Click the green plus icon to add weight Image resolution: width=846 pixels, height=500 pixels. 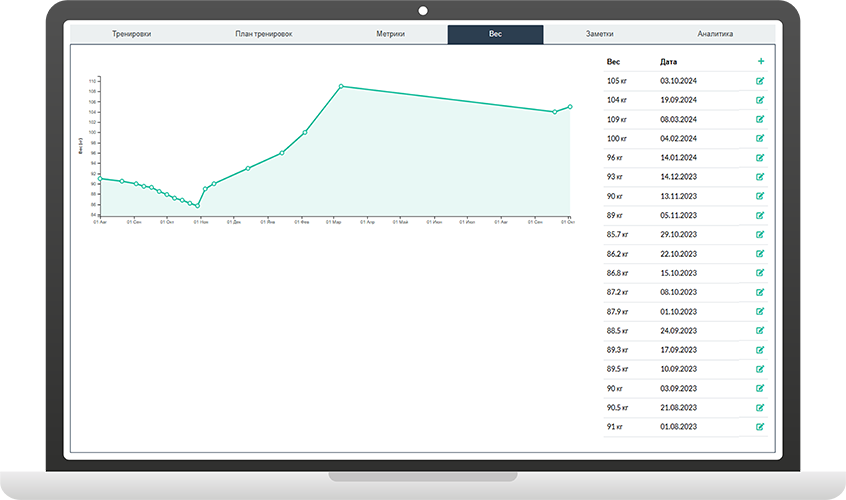point(760,61)
